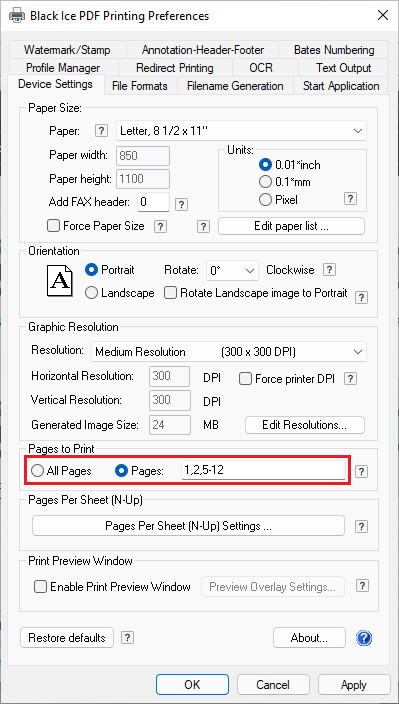
Task: Select the Landscape orientation radio button
Action: tap(92, 293)
